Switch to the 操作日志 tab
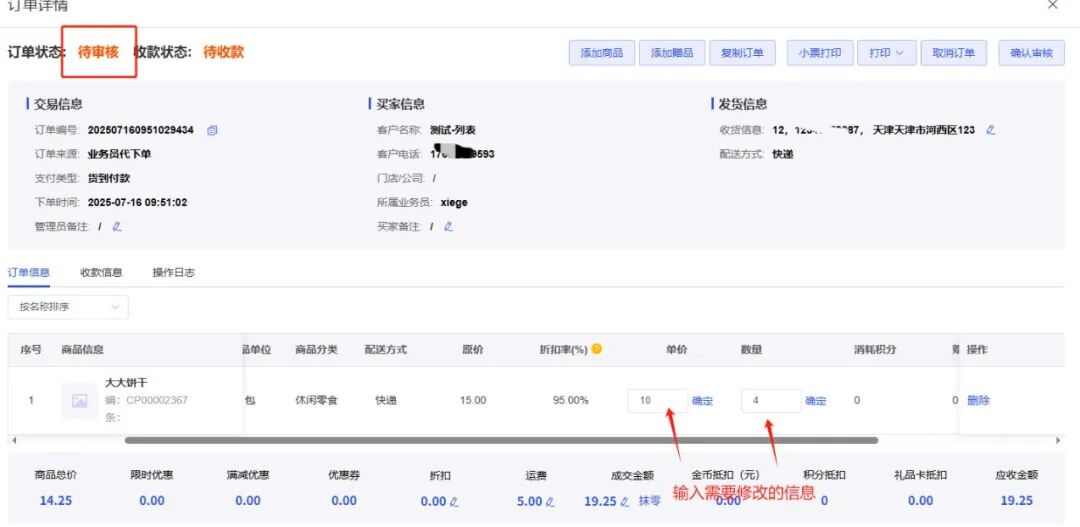 [x=174, y=272]
